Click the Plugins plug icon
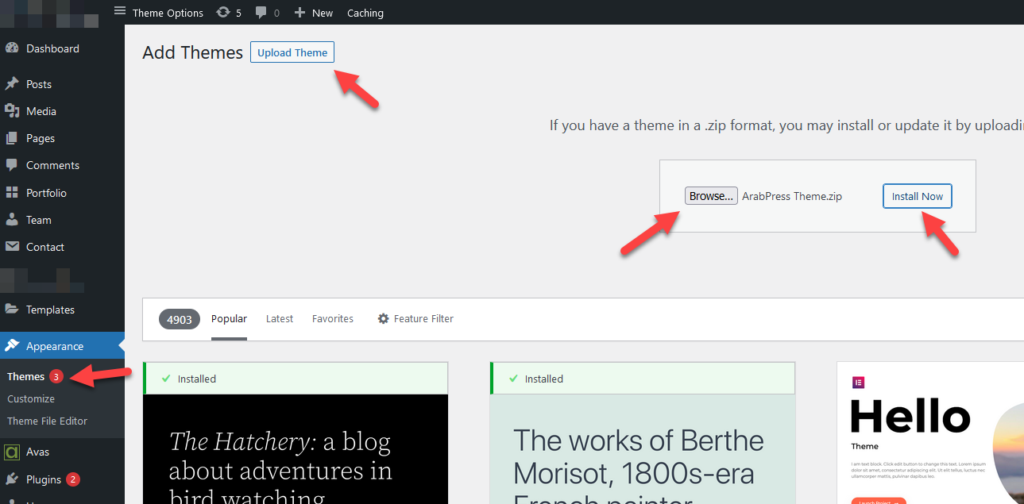1024x504 pixels. tap(12, 479)
